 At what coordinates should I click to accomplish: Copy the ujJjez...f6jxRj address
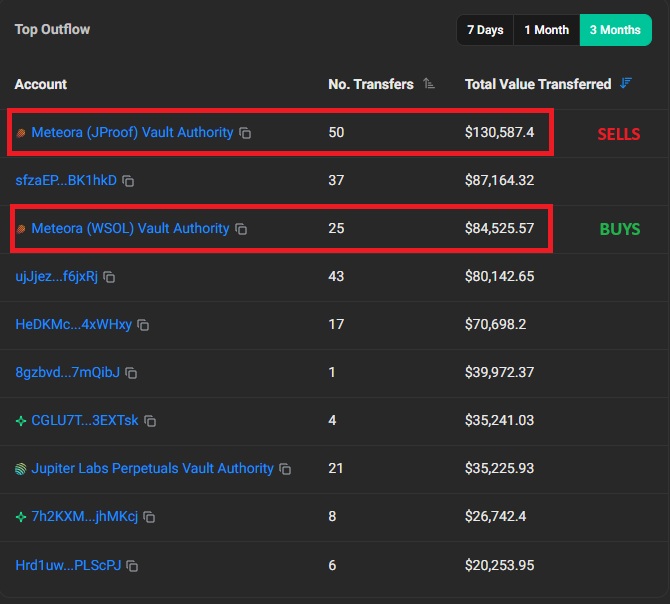[x=109, y=277]
